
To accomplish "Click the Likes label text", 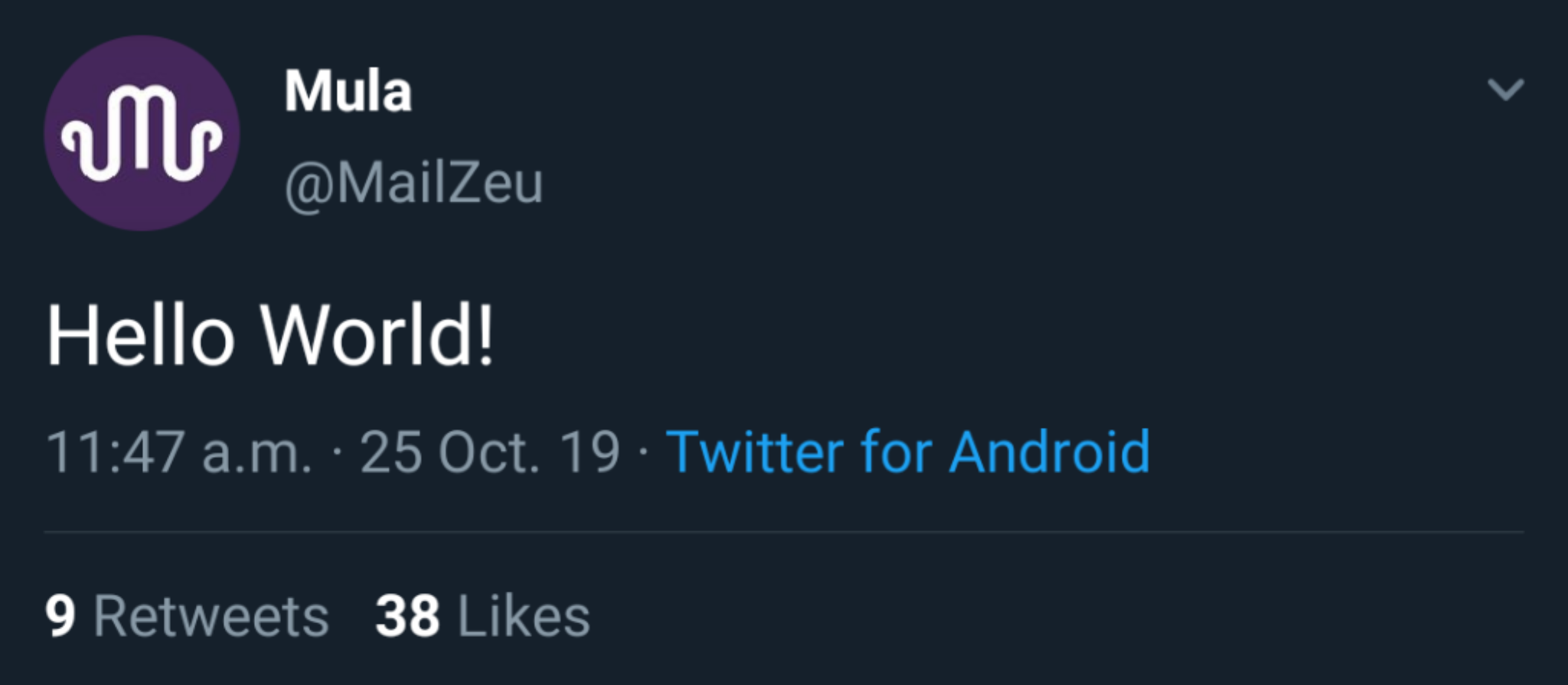I will [x=524, y=616].
